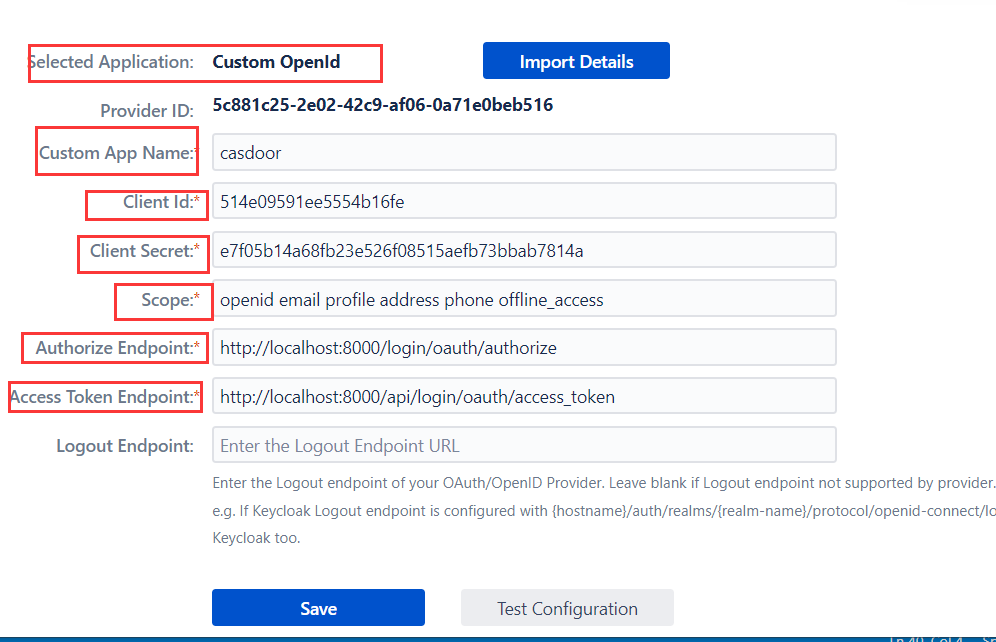Viewport: 996px width, 642px height.
Task: Click the Client Secret label
Action: click(x=143, y=250)
